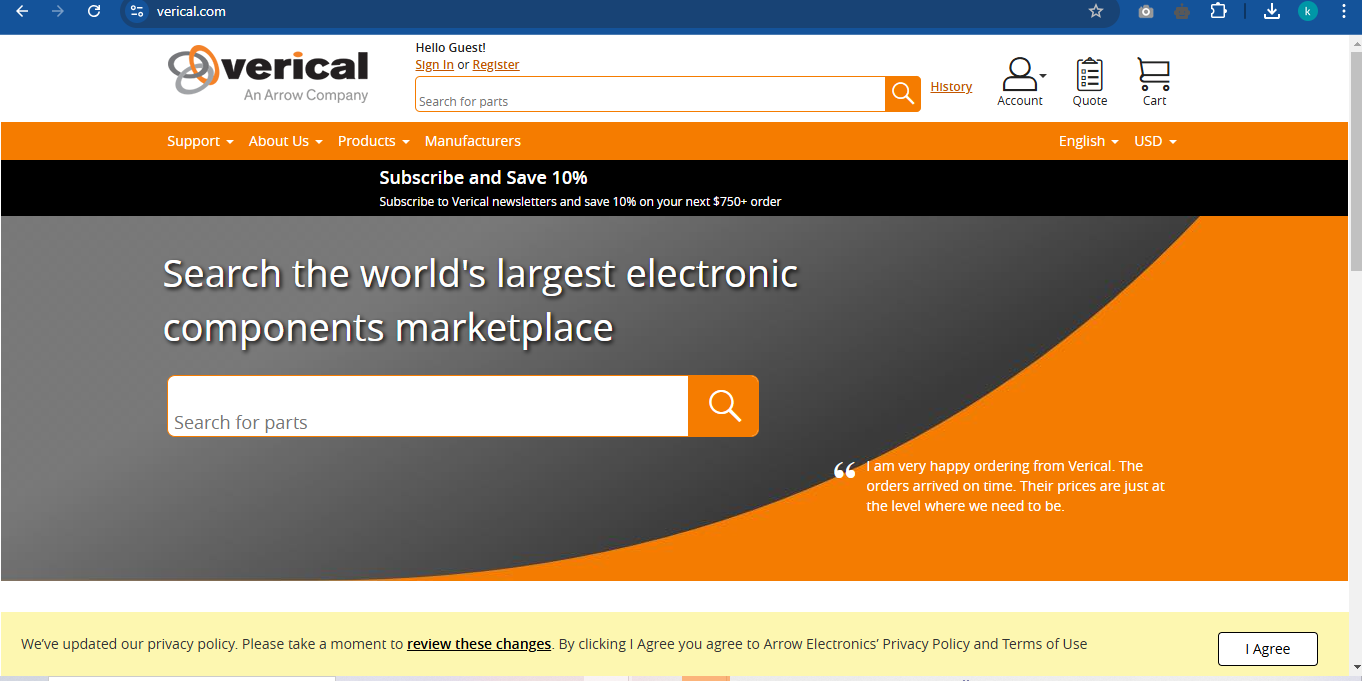This screenshot has width=1362, height=681.
Task: Click 'Subscribe to Verical newsletters' subtext
Action: [x=580, y=201]
